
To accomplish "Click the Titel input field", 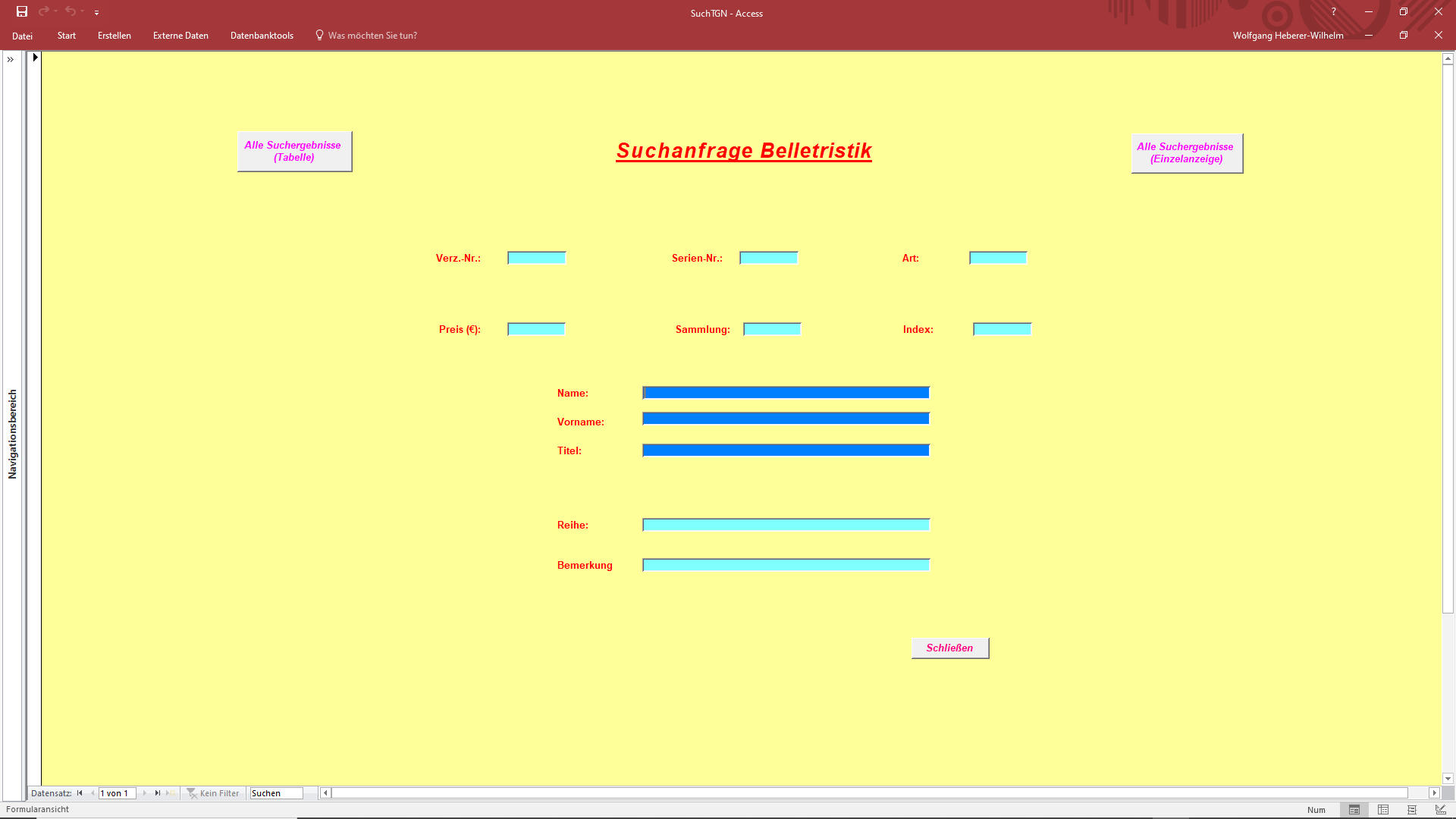I will (786, 450).
